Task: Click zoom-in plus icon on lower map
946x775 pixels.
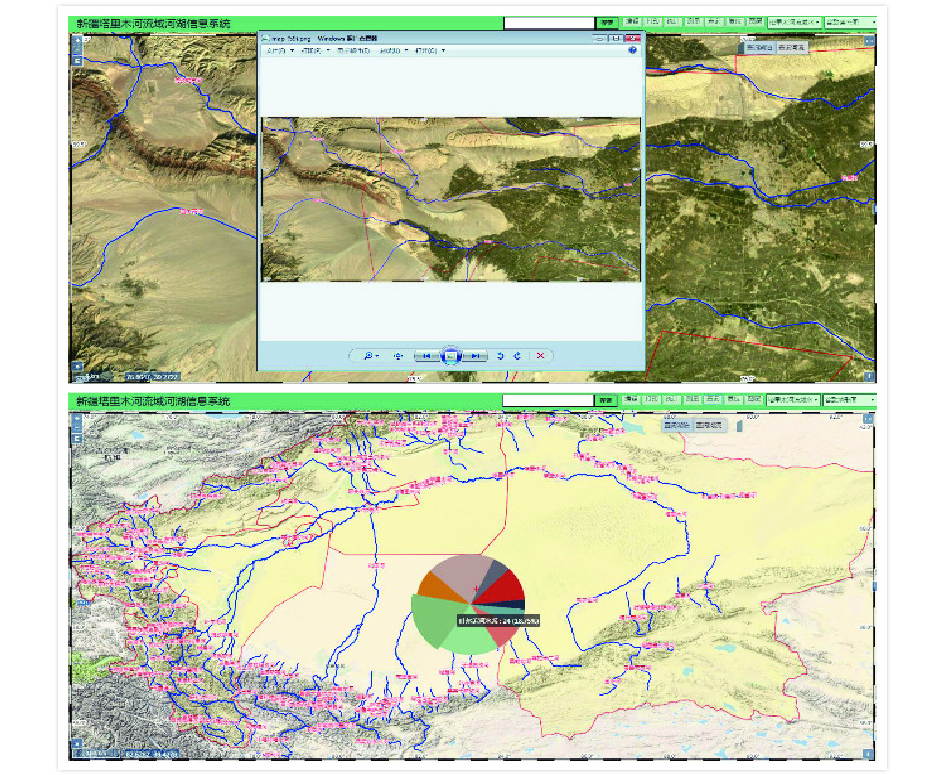Action: pos(77,418)
